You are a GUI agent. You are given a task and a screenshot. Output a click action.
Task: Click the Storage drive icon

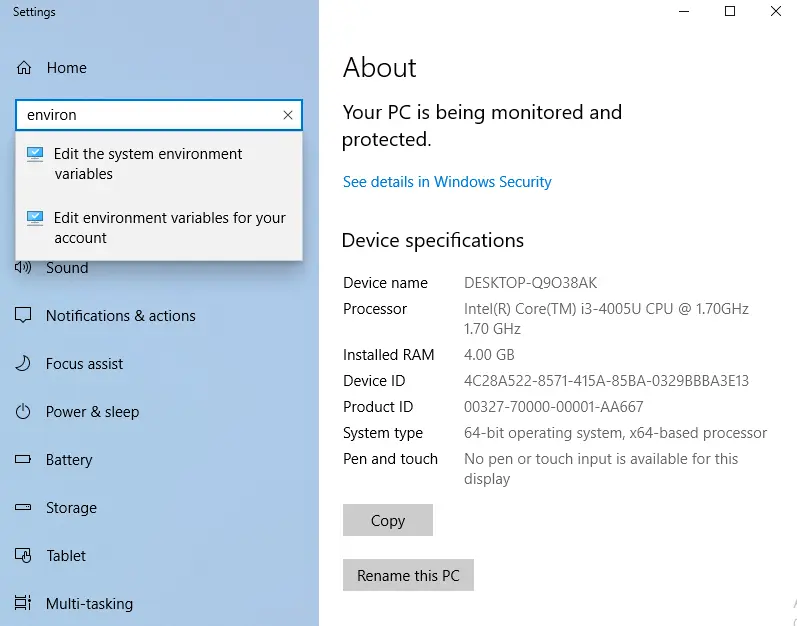(23, 507)
